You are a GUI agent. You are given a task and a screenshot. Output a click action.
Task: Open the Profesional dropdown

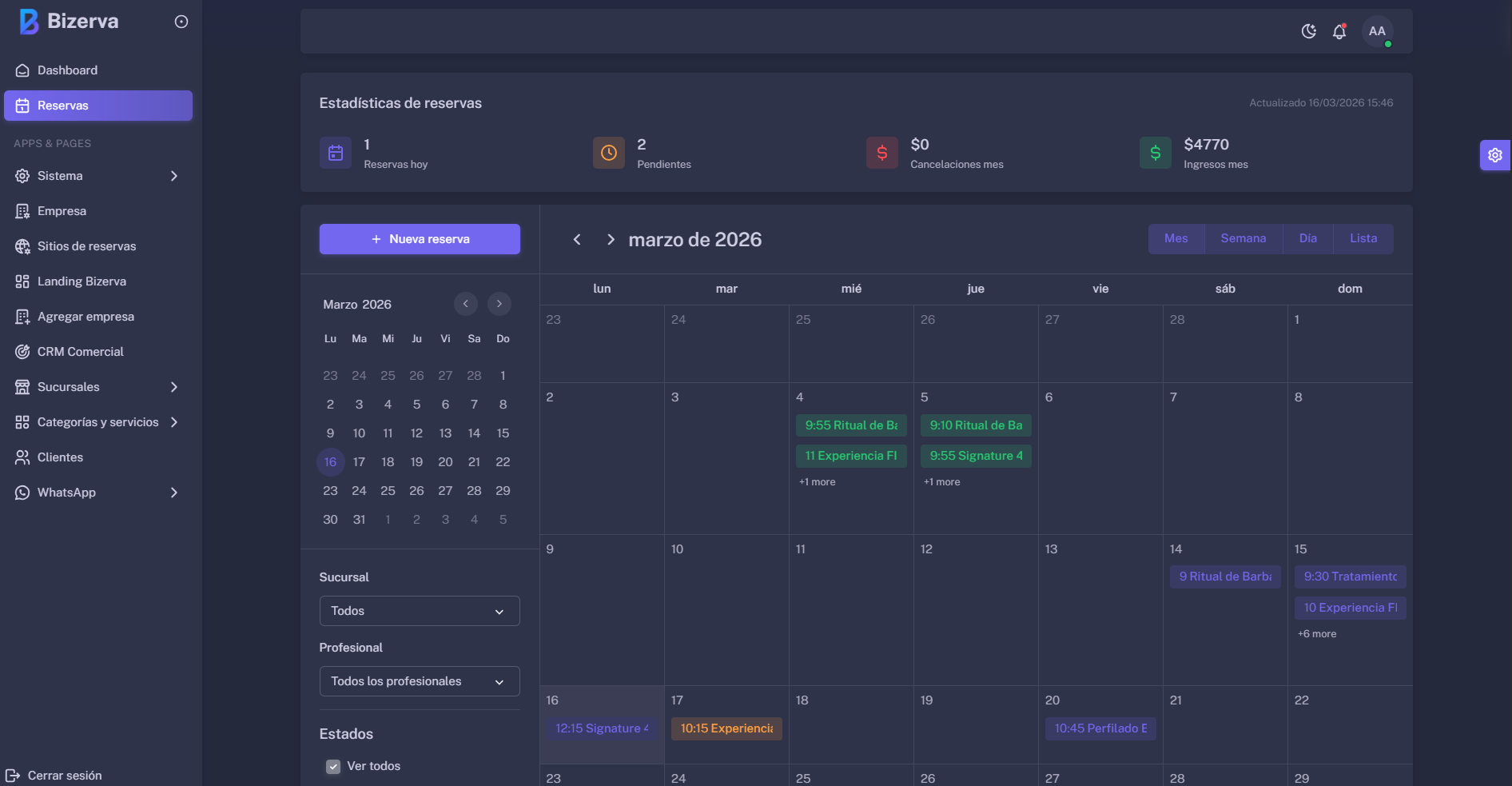pyautogui.click(x=420, y=681)
